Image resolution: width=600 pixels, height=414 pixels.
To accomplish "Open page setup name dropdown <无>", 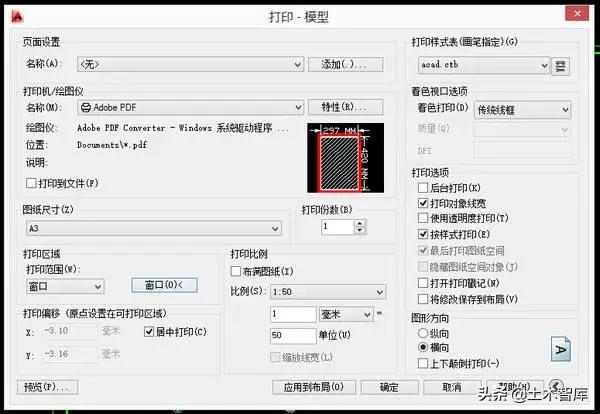I will click(190, 64).
